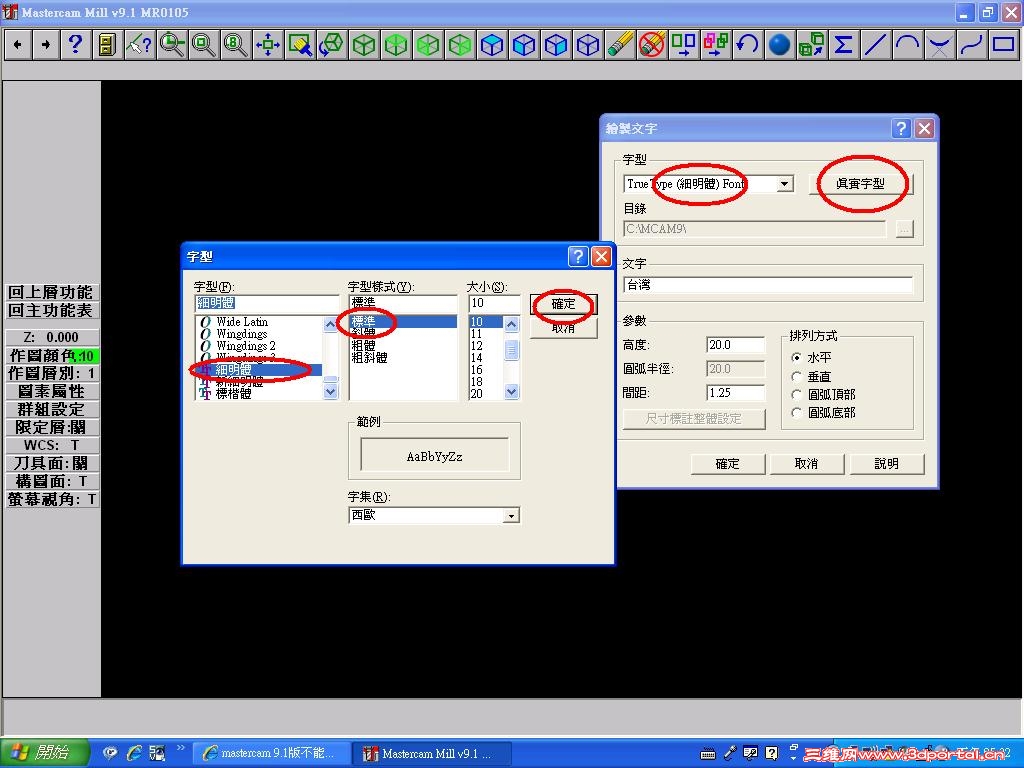Click font list scrollbar up arrow
Screen dimensions: 1024x768
pos(330,324)
